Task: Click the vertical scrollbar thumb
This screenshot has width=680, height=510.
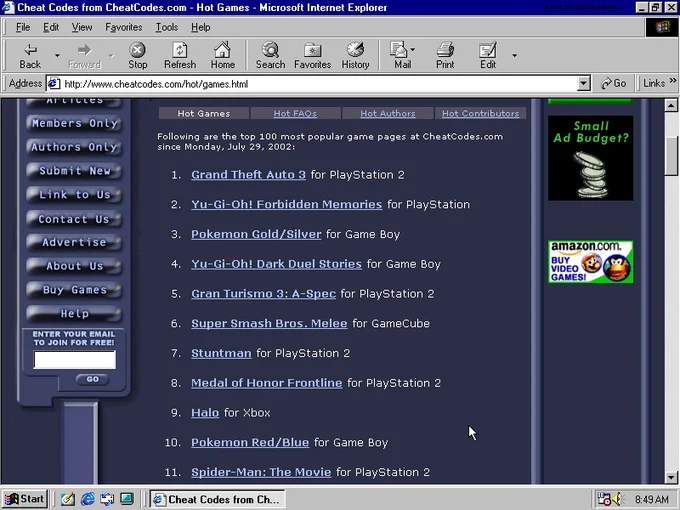Action: (671, 156)
